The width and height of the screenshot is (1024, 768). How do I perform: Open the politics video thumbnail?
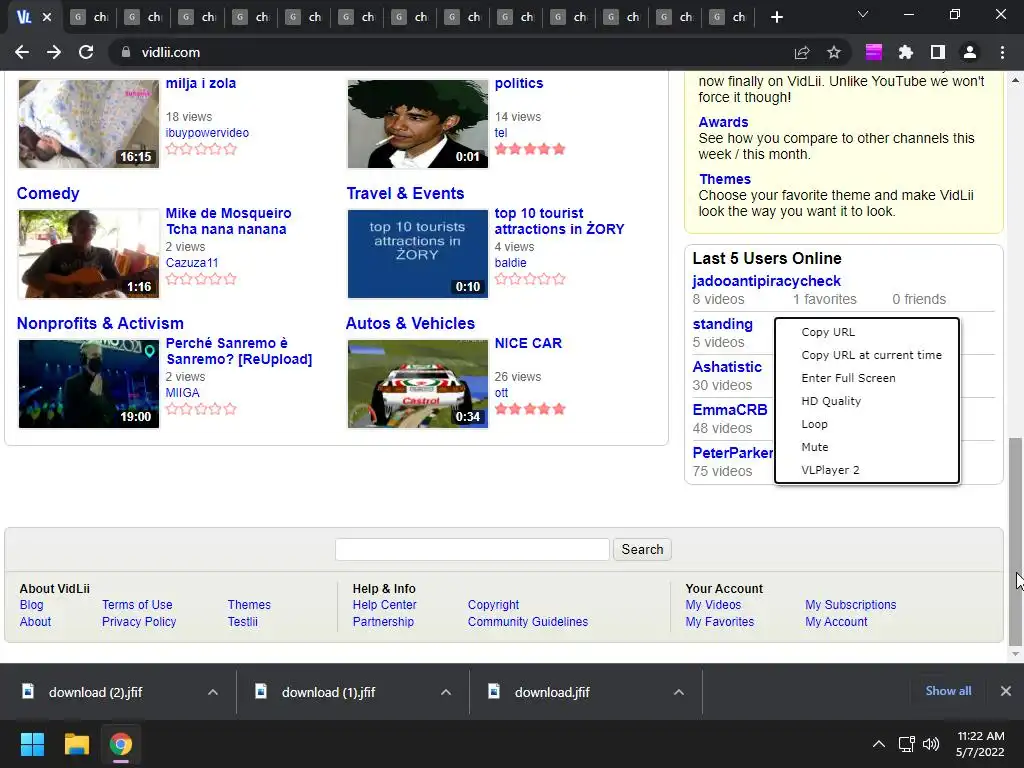coord(418,123)
